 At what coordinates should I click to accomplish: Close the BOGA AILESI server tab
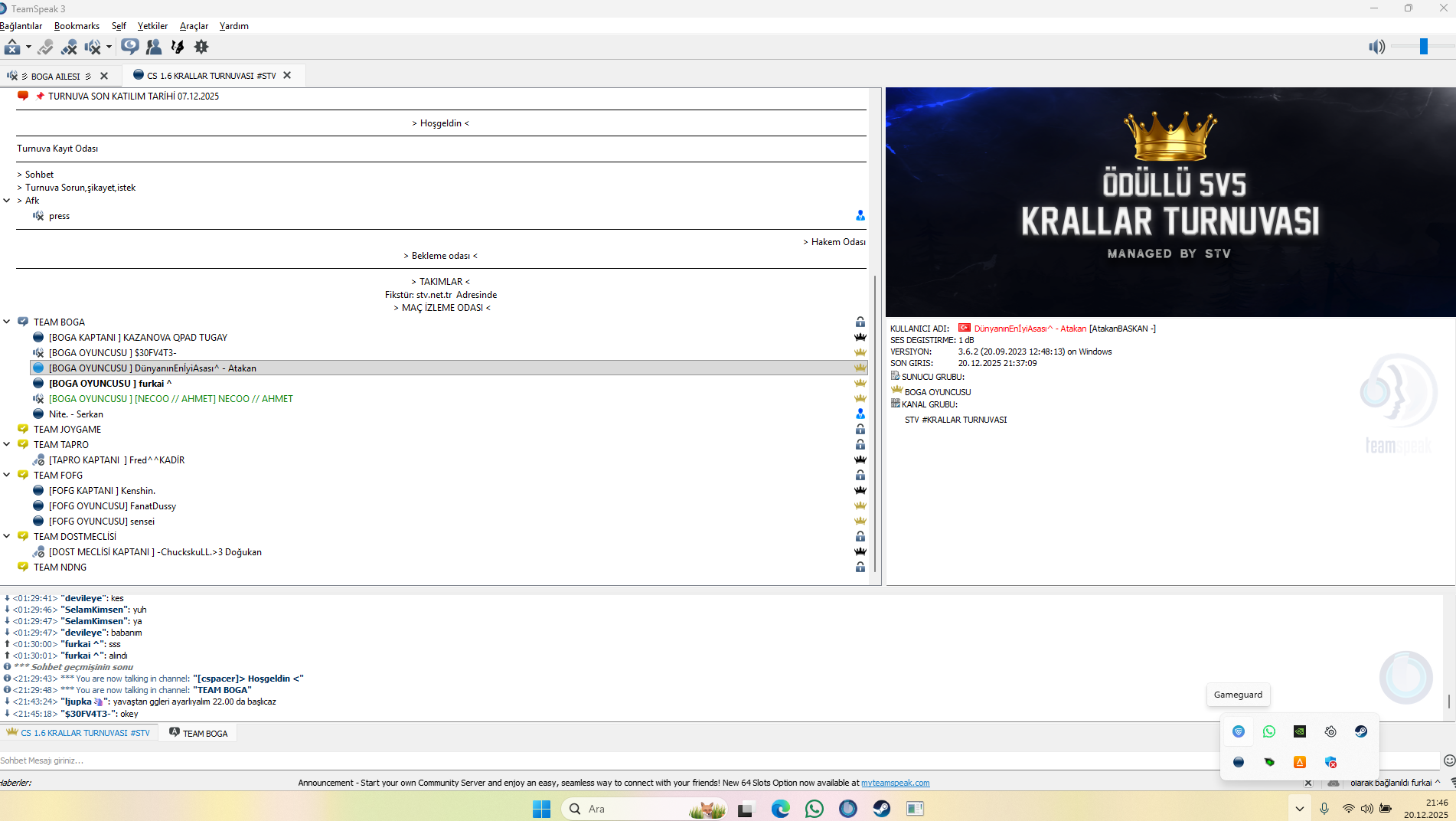[x=104, y=76]
